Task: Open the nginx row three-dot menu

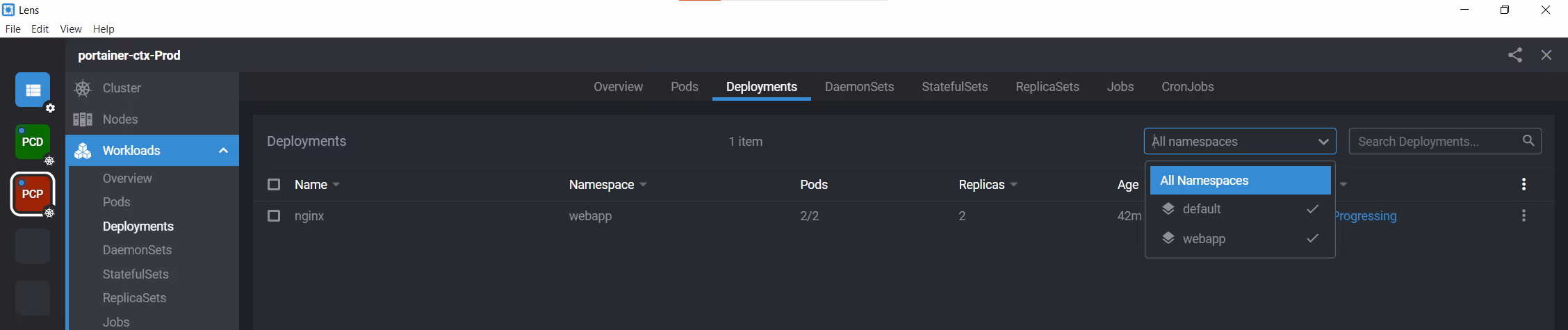Action: [1524, 215]
